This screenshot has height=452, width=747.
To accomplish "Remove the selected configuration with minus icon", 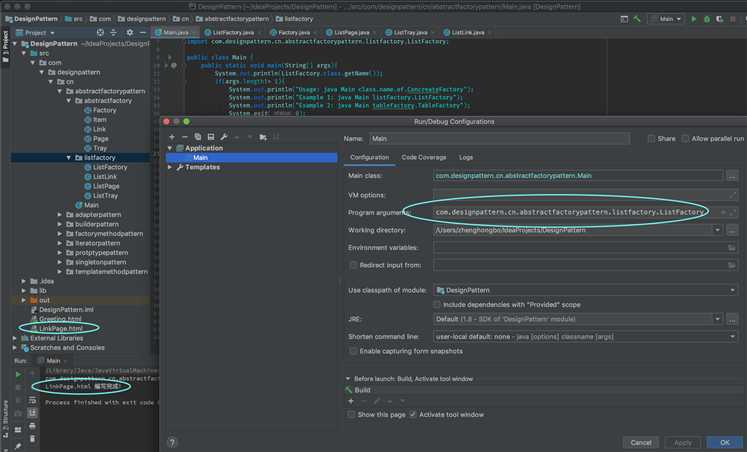I will pyautogui.click(x=185, y=137).
